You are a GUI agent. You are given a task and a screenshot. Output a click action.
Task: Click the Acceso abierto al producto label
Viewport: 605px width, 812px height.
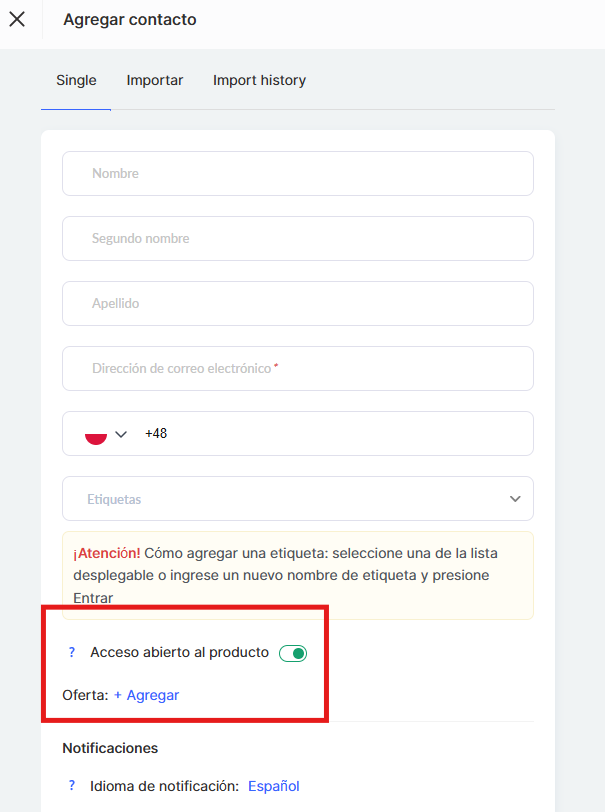click(x=179, y=652)
